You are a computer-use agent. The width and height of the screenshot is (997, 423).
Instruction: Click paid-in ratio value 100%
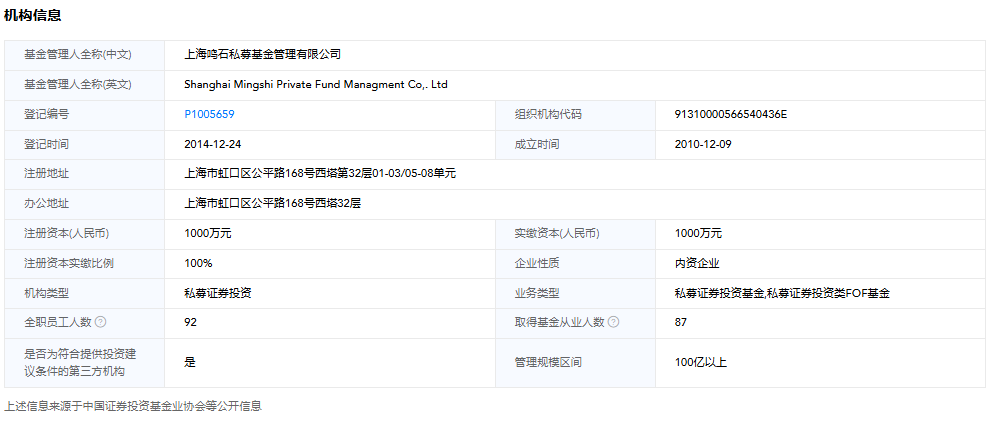pos(198,263)
